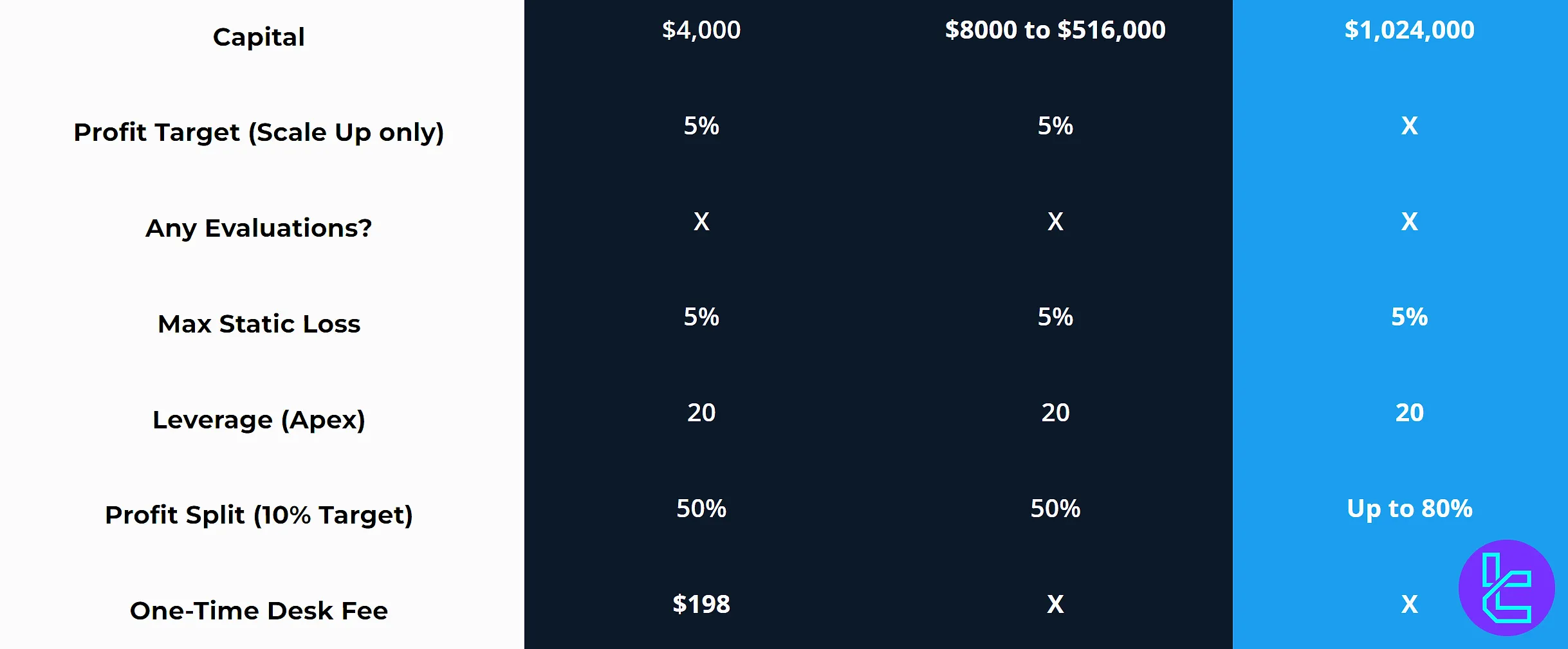The width and height of the screenshot is (1568, 649).
Task: Click the 5% Profit Target under $8000 to $516,000
Action: (x=1055, y=126)
